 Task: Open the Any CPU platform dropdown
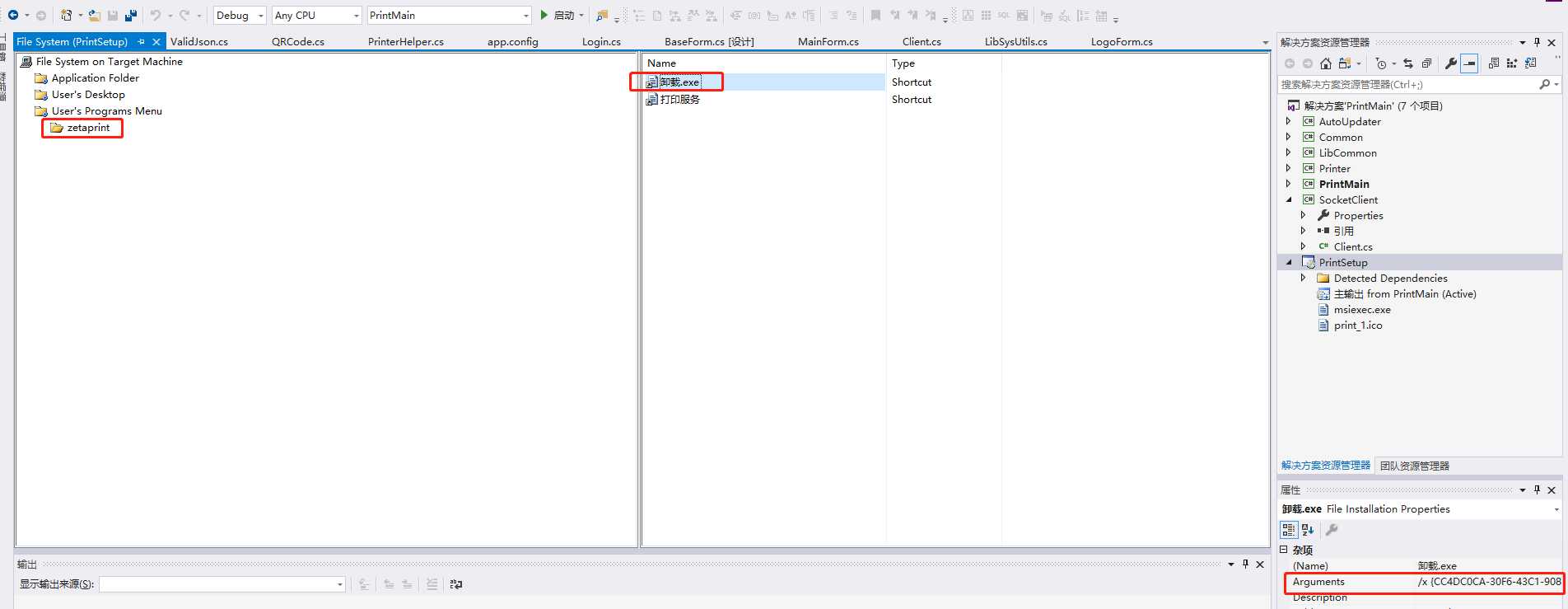point(317,15)
